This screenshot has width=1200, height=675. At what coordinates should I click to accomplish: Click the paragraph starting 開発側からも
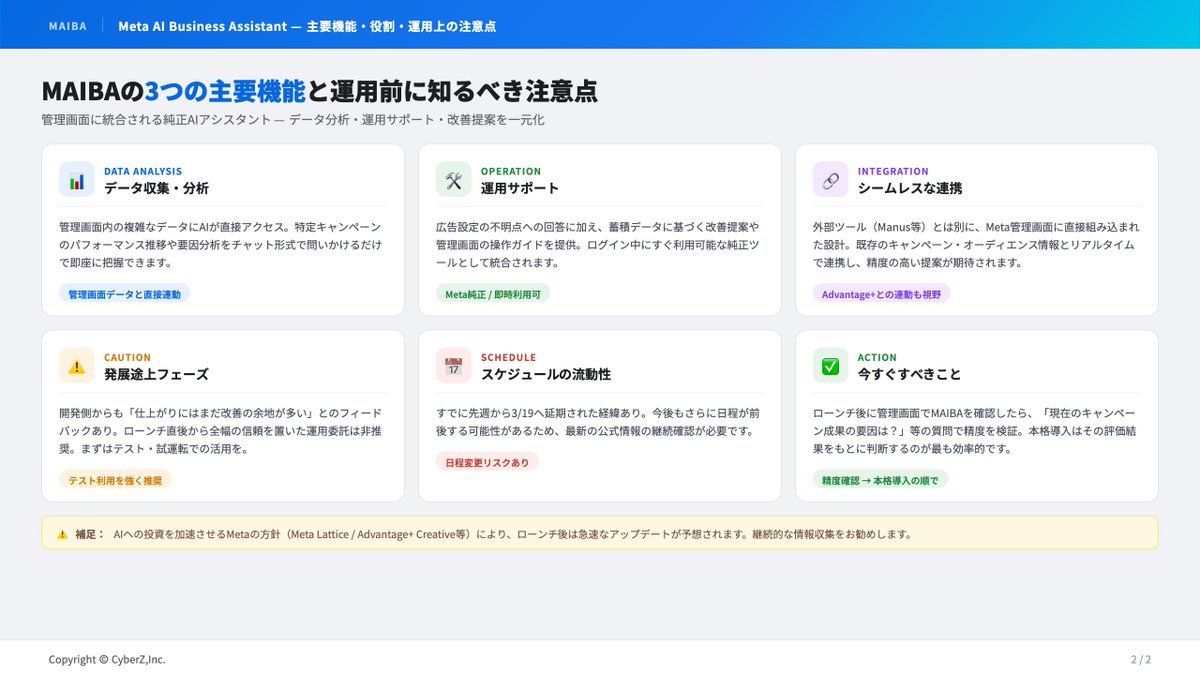pos(220,431)
